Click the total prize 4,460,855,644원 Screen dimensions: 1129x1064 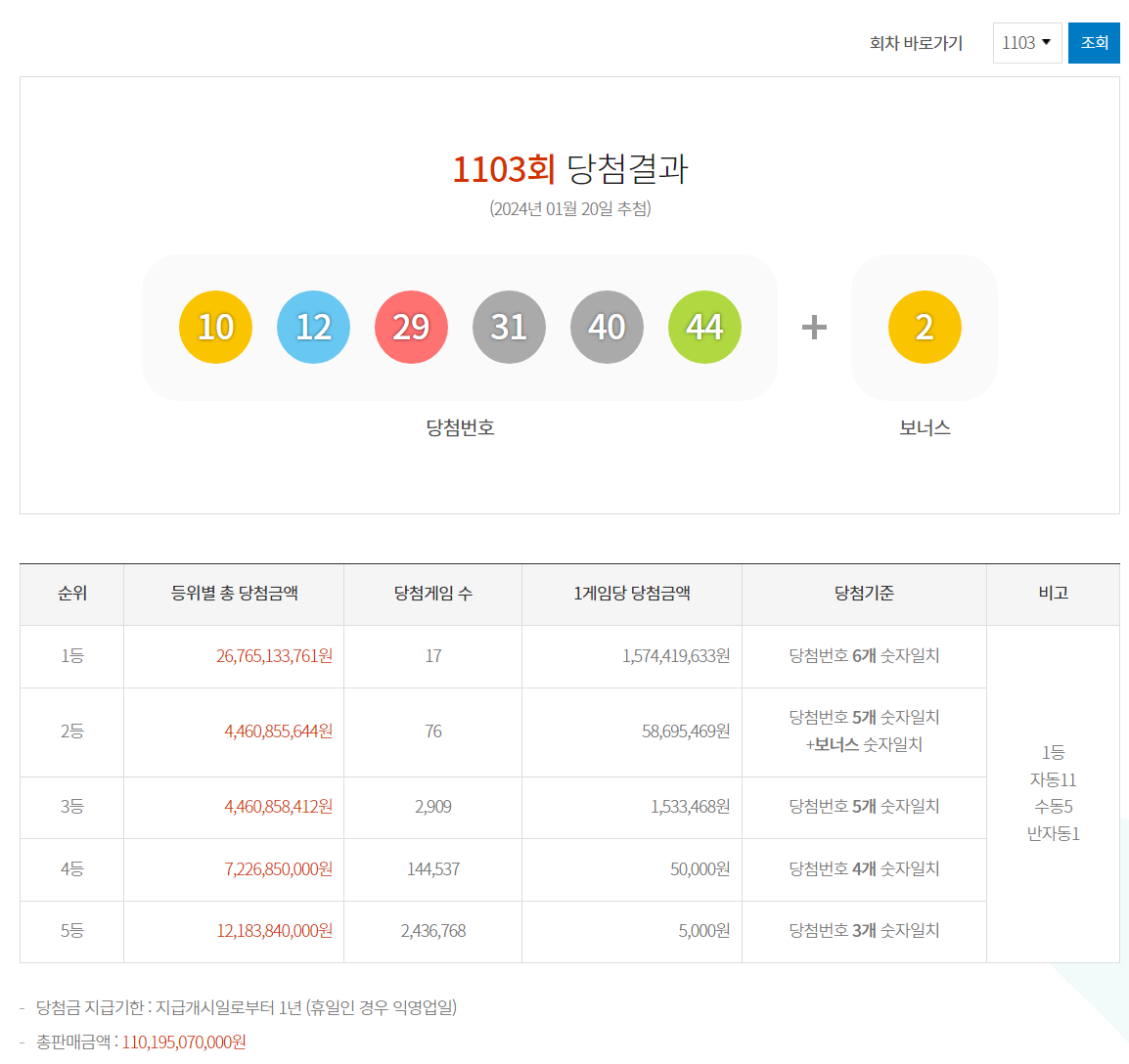pos(279,731)
